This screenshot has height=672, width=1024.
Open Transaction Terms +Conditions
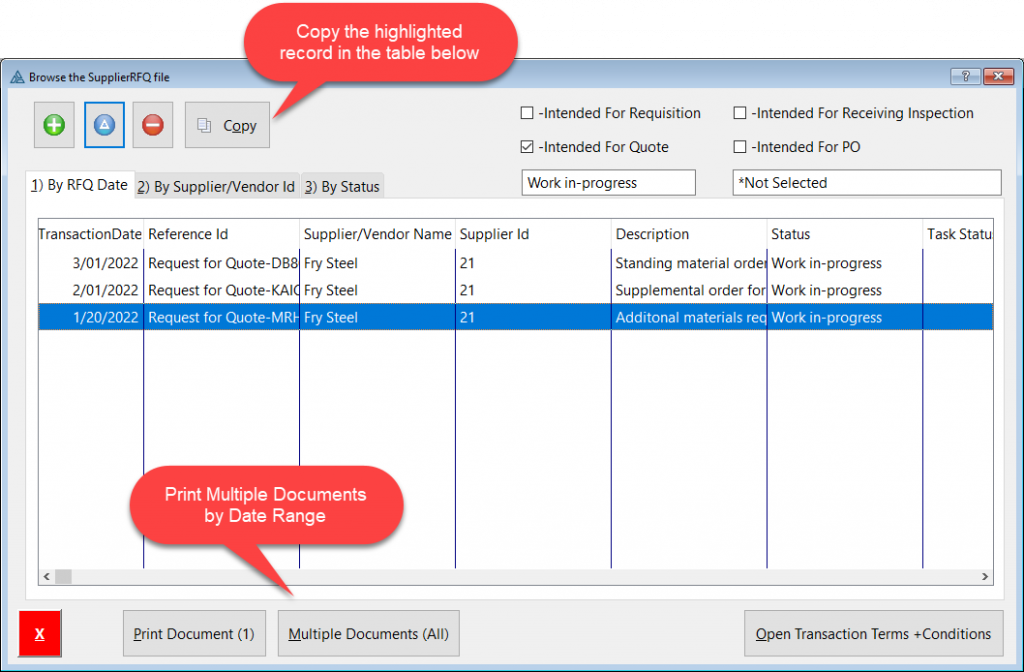click(873, 633)
